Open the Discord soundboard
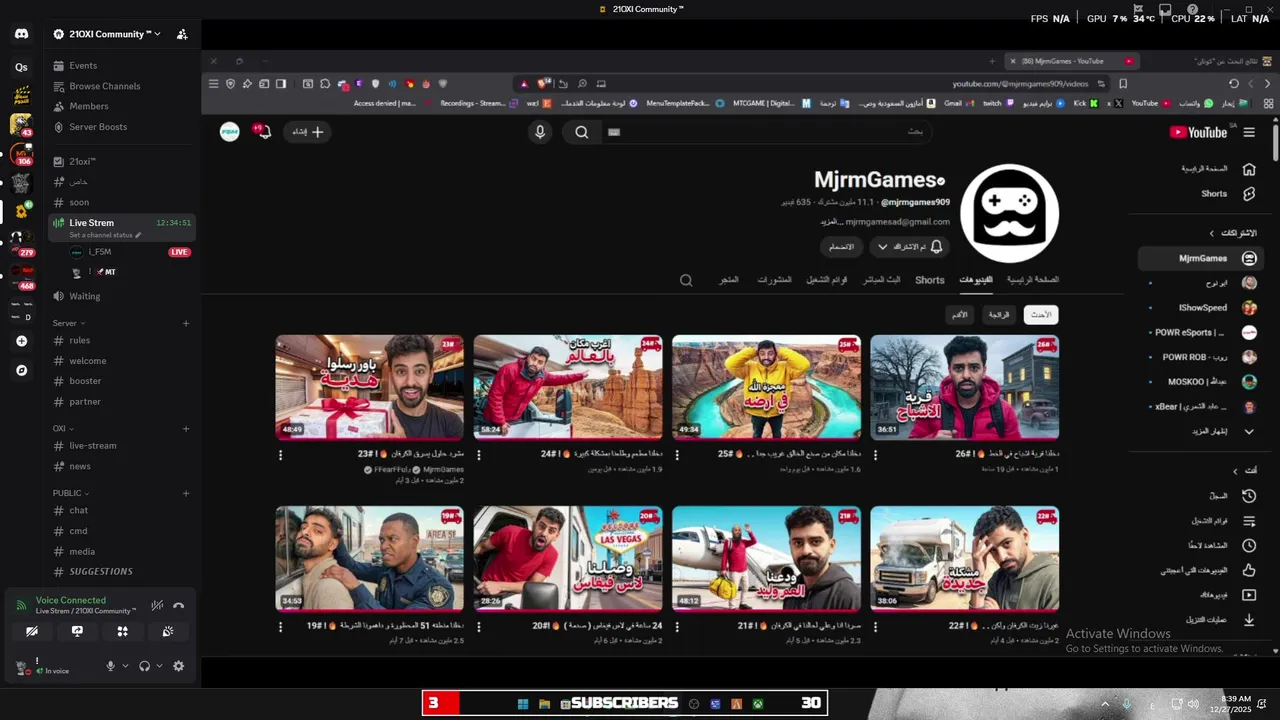This screenshot has height=720, width=1280. tap(168, 631)
